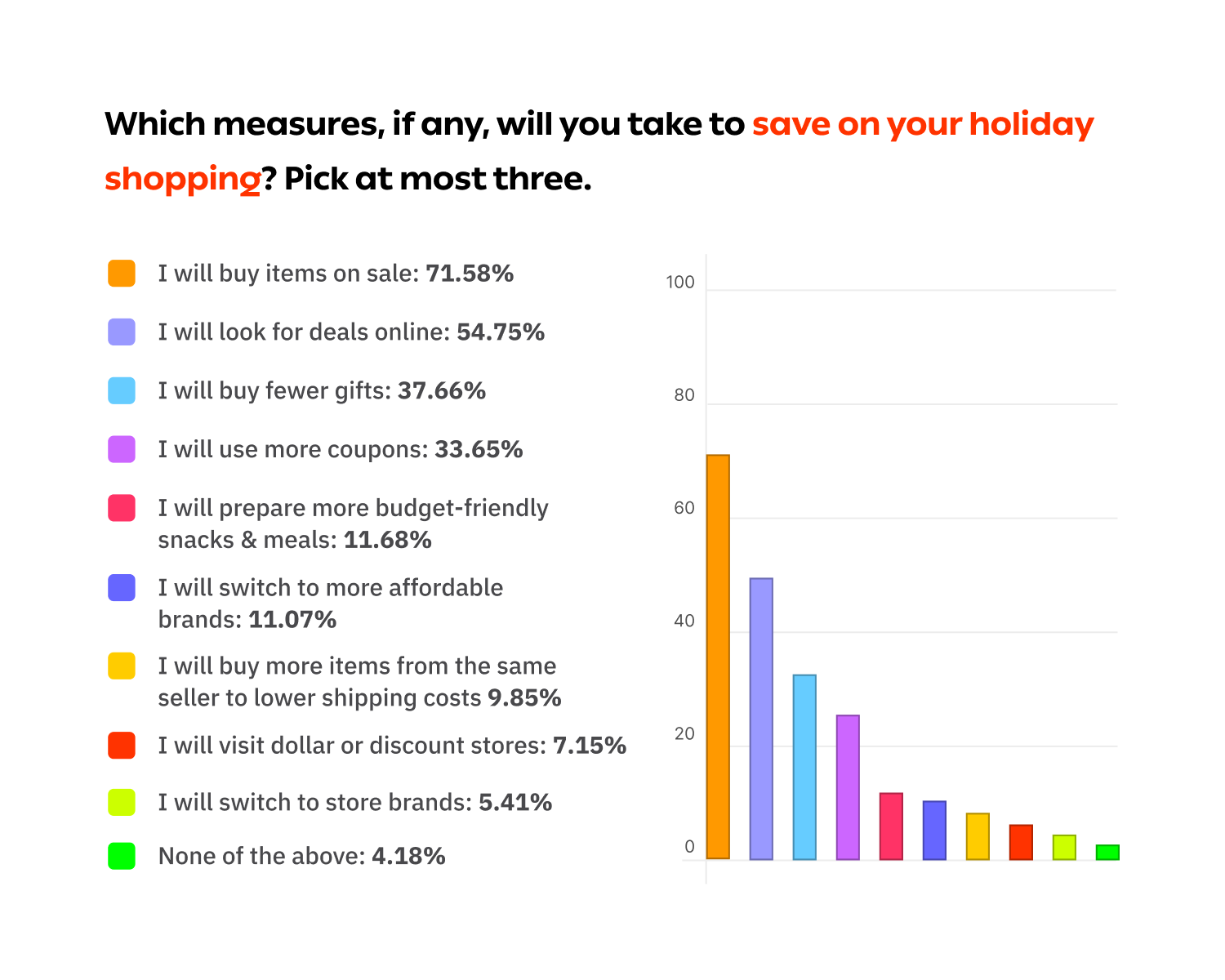Screen dimensions: 1225x980
Task: Select the lavender bar in the chart
Action: pos(761,719)
